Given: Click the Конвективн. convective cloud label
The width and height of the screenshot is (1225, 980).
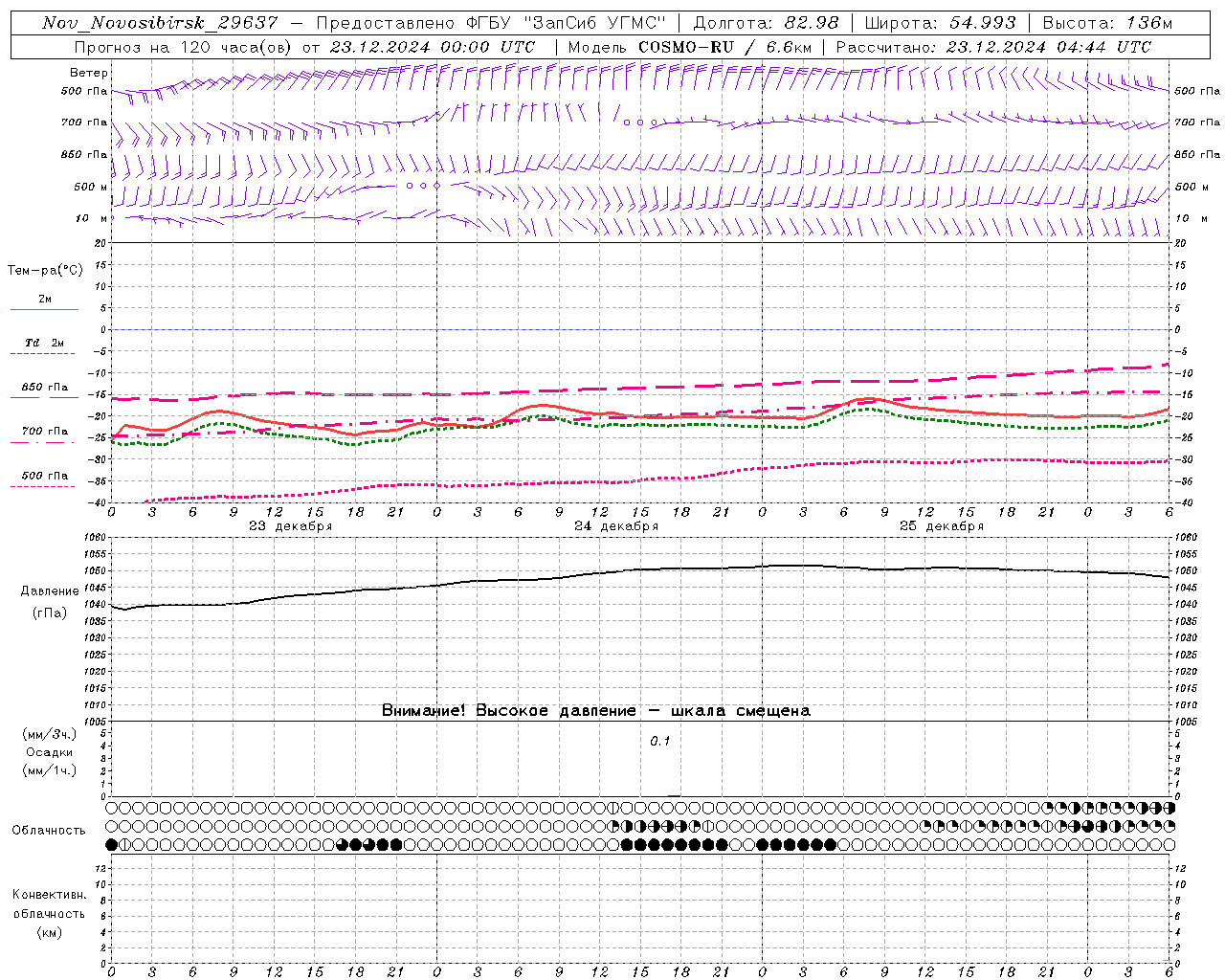Looking at the screenshot, I should click(49, 895).
